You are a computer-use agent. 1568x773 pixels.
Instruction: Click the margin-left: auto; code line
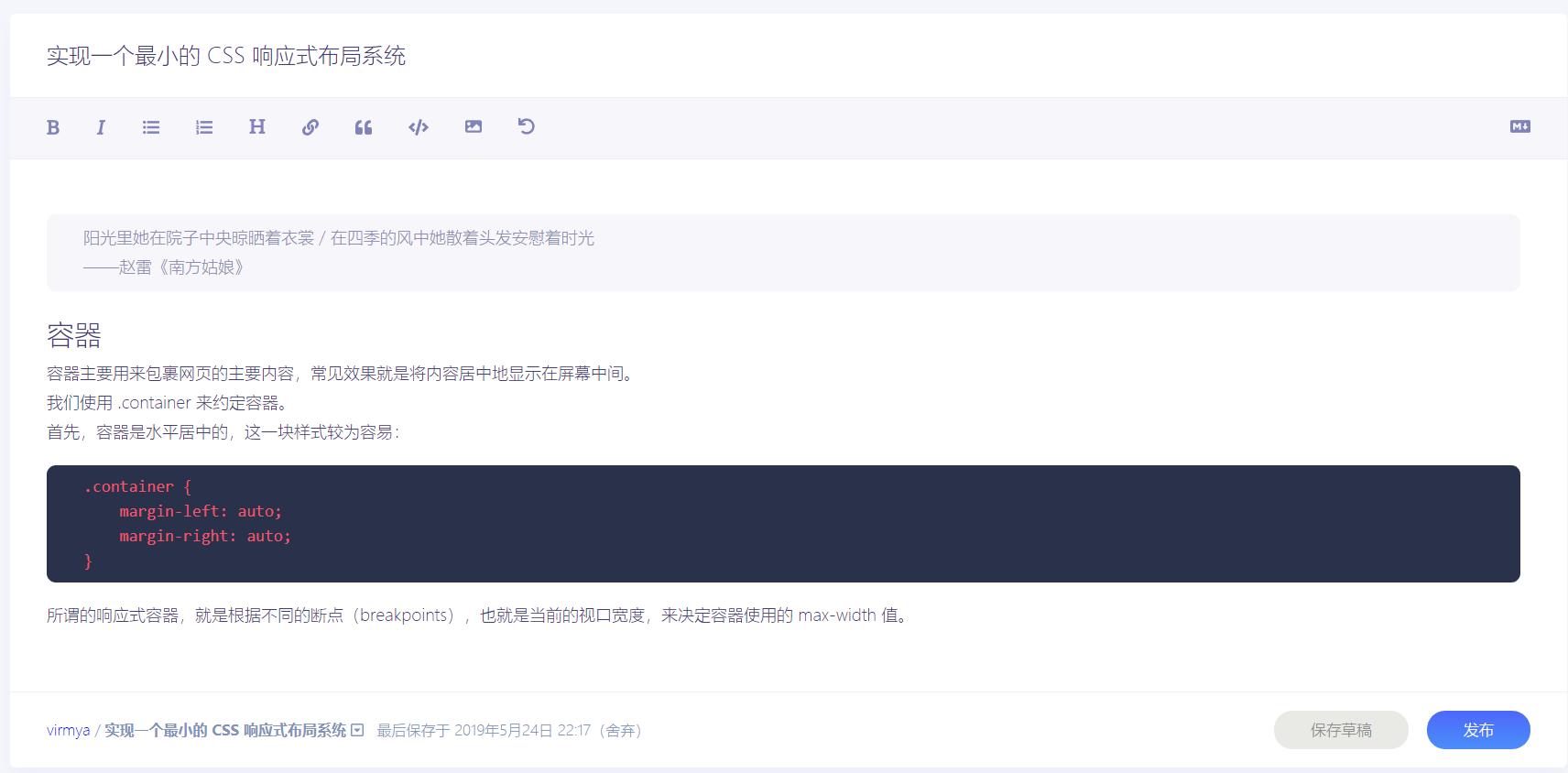click(201, 511)
